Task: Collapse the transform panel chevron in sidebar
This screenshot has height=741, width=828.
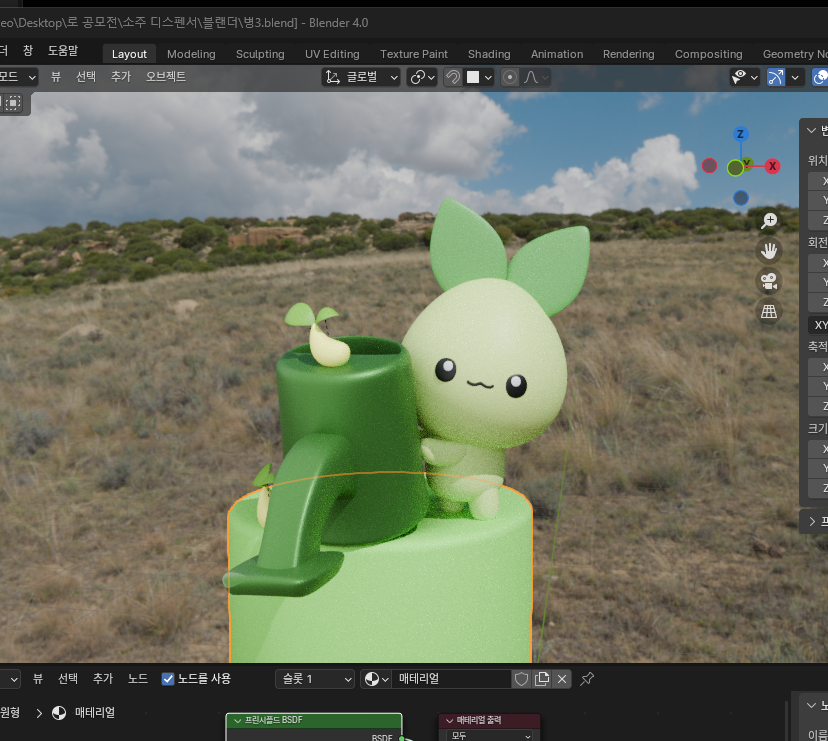Action: click(812, 129)
